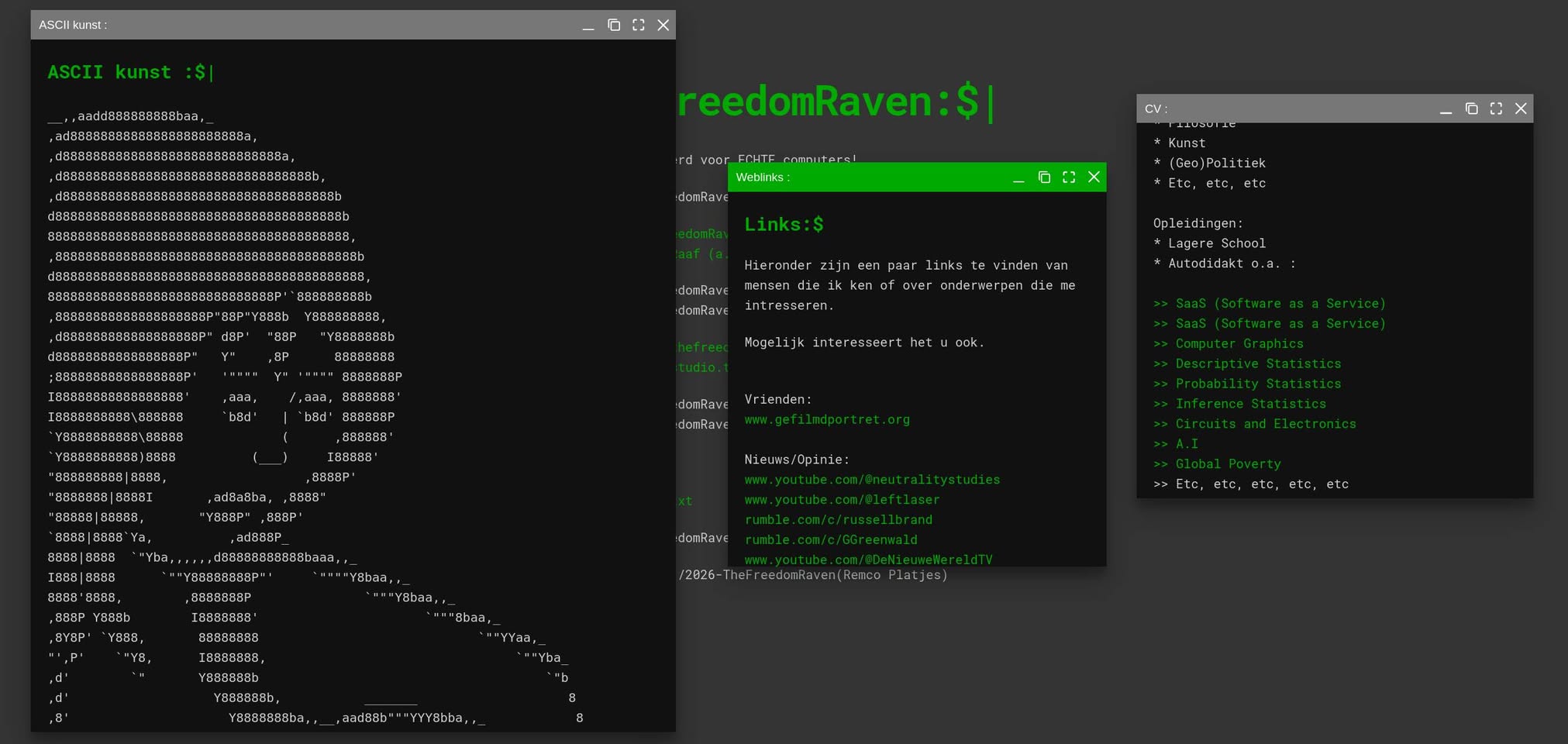The height and width of the screenshot is (744, 1568).
Task: Click the 'Nieuws/Opinie:' label
Action: (x=797, y=460)
